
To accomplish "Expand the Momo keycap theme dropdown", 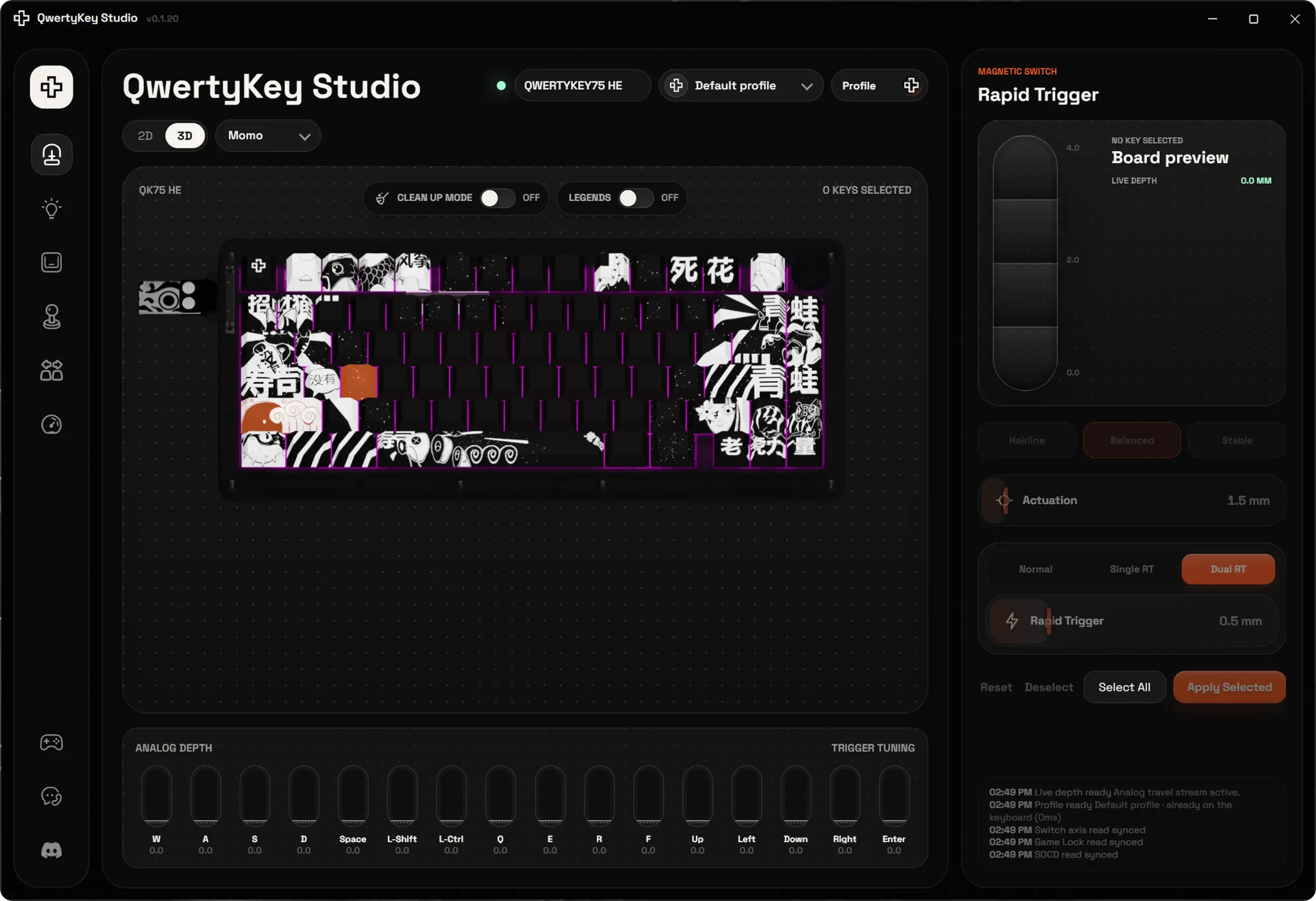I will [x=268, y=136].
